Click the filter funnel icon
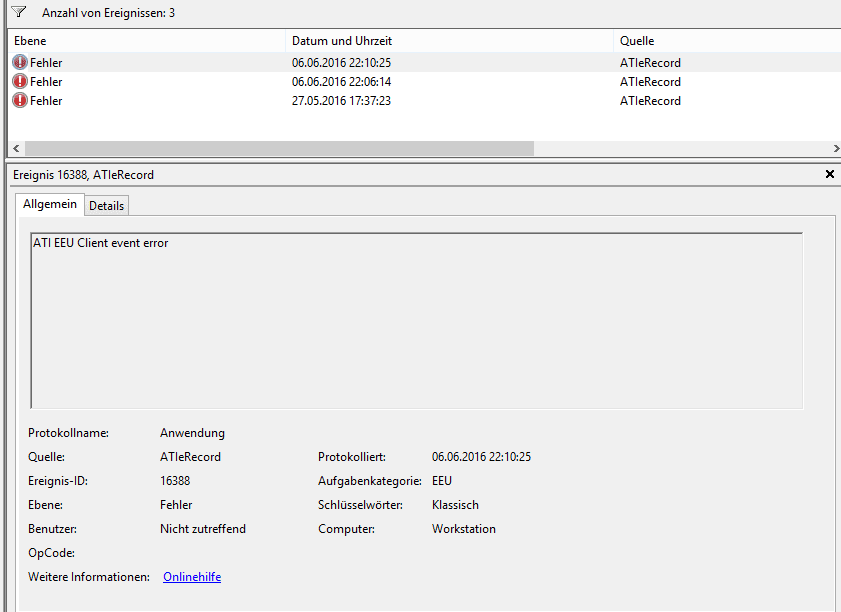 coord(19,12)
